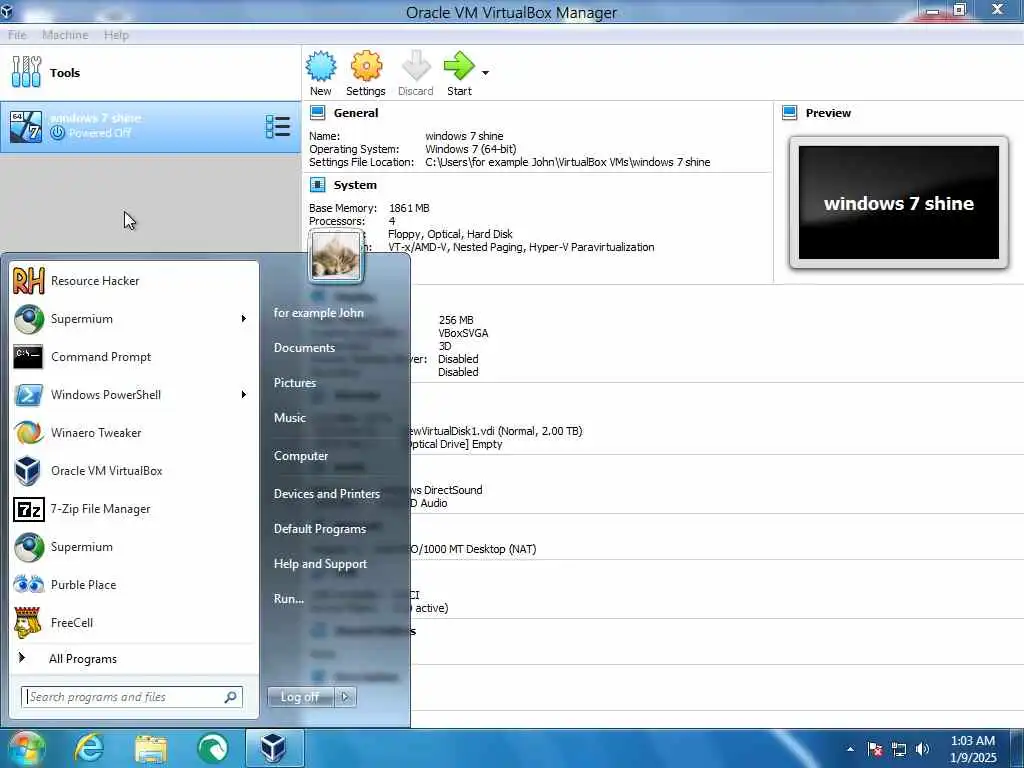The image size is (1024, 768).
Task: Click the System section icon
Action: pos(317,185)
